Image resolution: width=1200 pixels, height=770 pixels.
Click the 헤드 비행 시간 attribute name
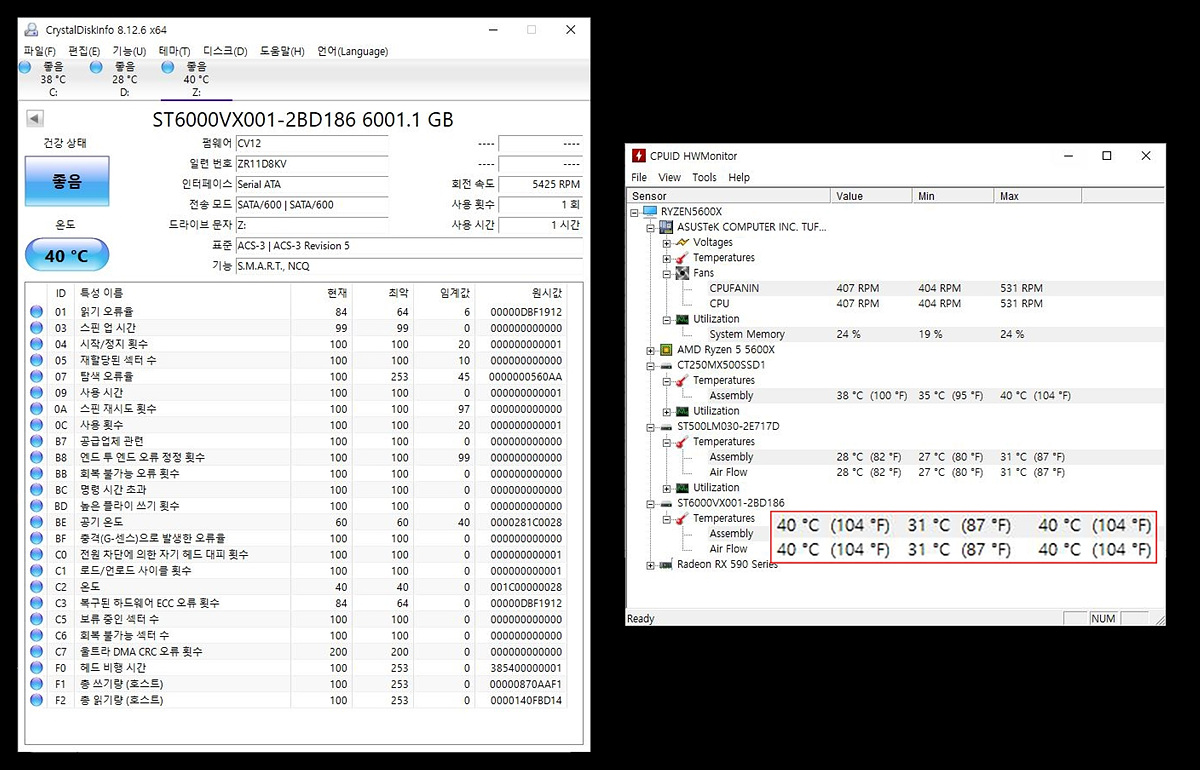pyautogui.click(x=113, y=668)
